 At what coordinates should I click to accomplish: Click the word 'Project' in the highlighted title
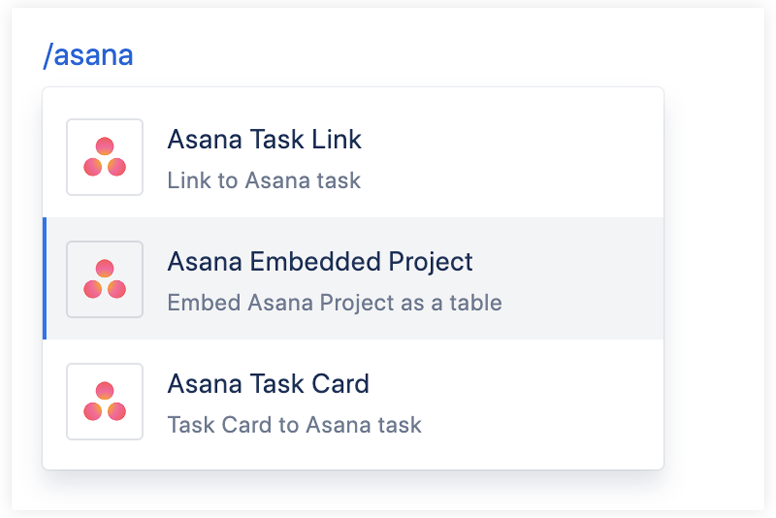point(432,262)
